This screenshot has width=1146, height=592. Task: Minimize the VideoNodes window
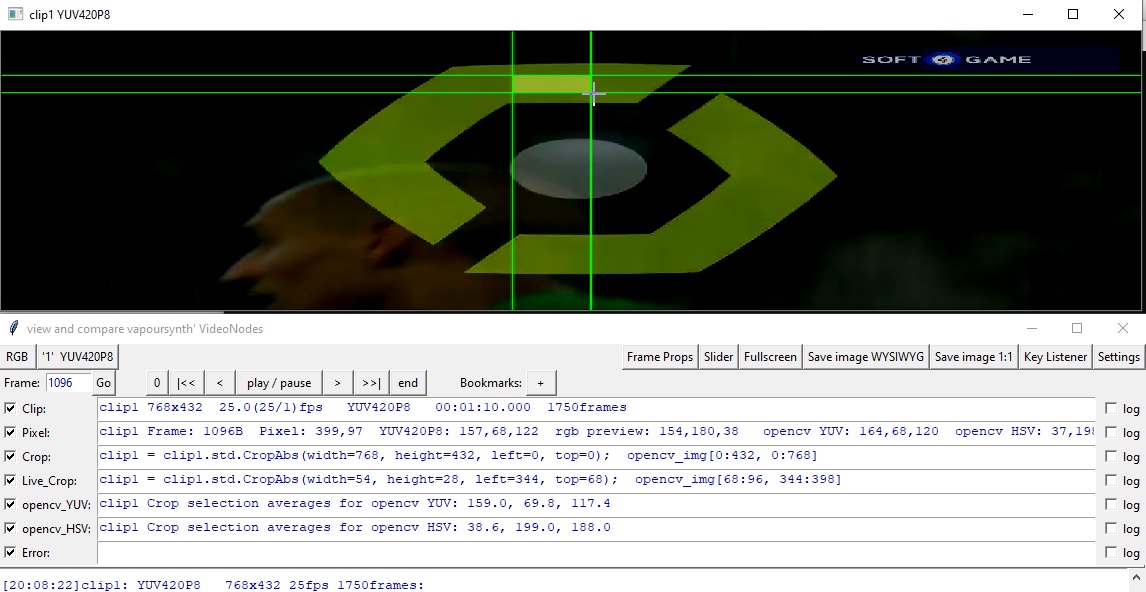[1031, 328]
